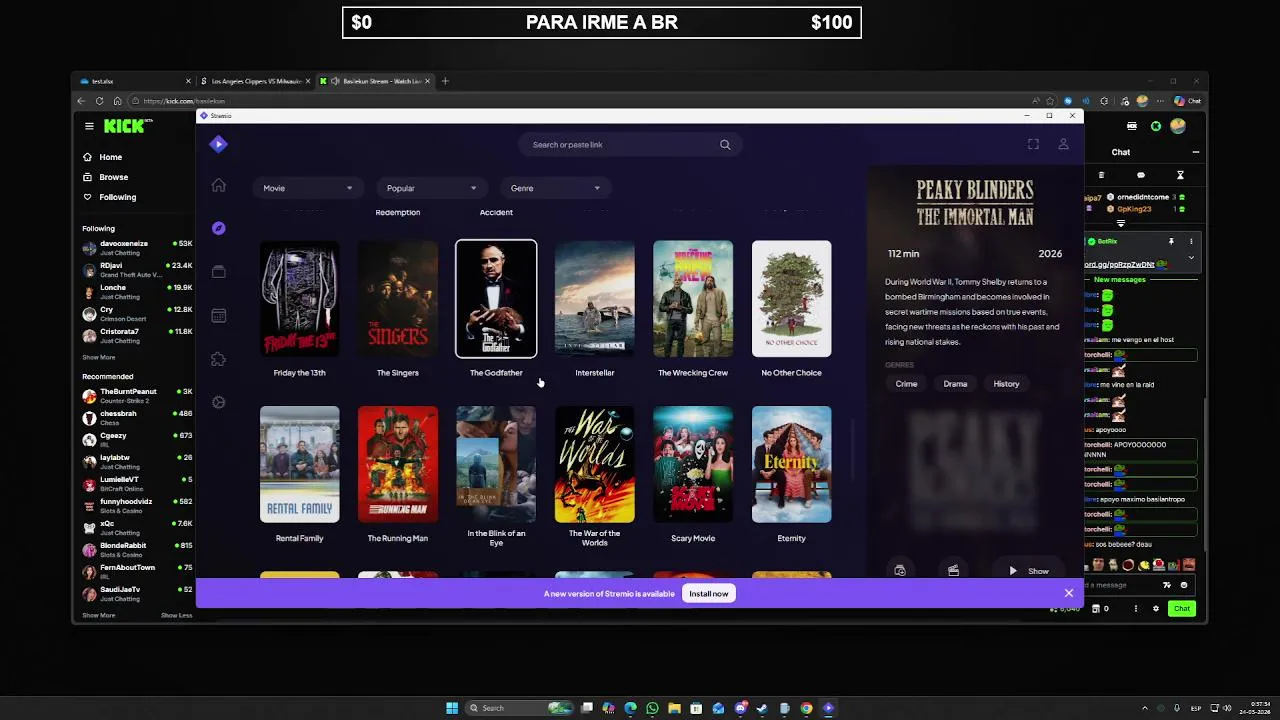Open the Stremio Library sidebar icon
This screenshot has height=720, width=1280.
click(x=218, y=272)
